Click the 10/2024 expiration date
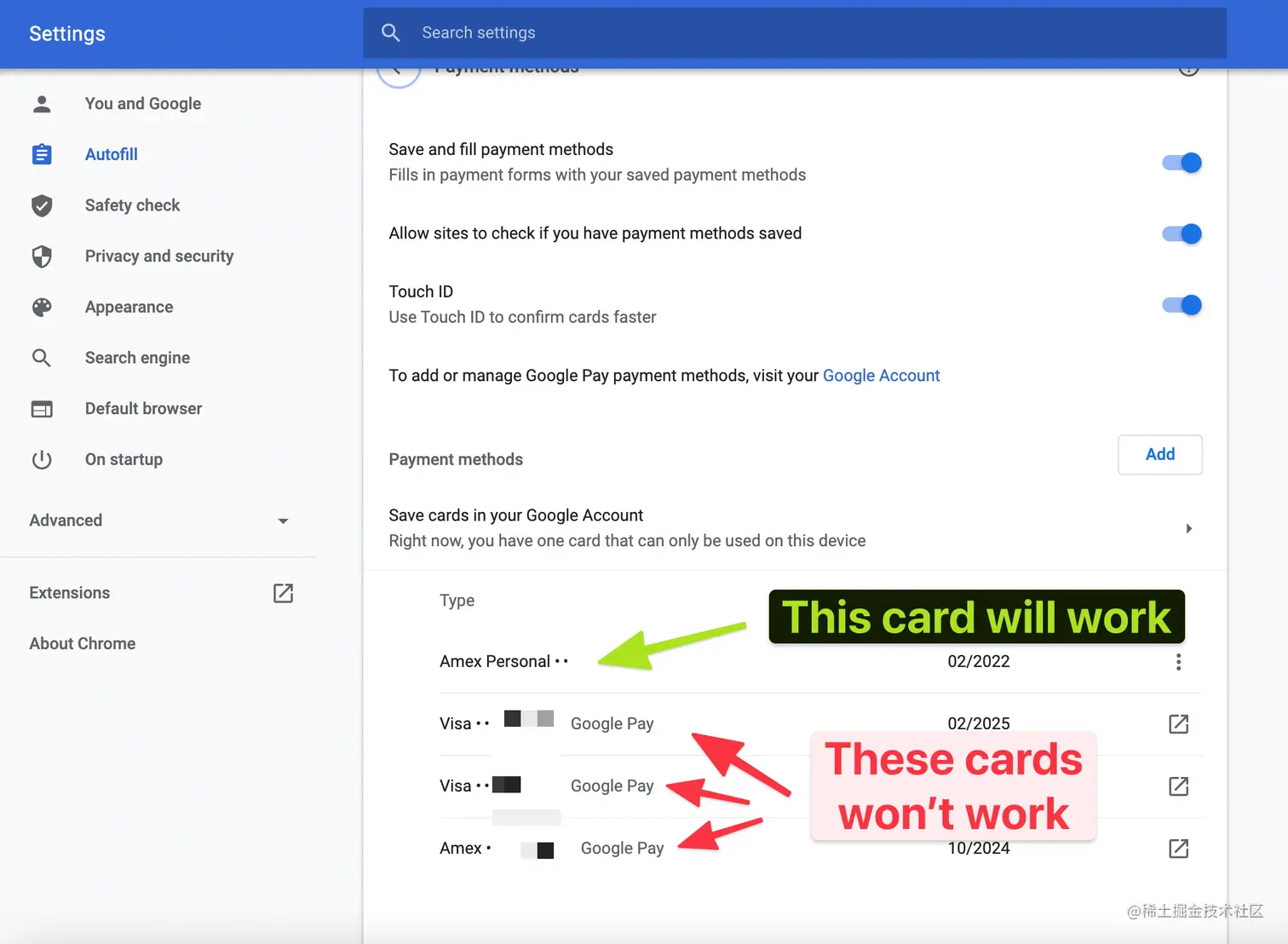1288x944 pixels. (x=979, y=849)
